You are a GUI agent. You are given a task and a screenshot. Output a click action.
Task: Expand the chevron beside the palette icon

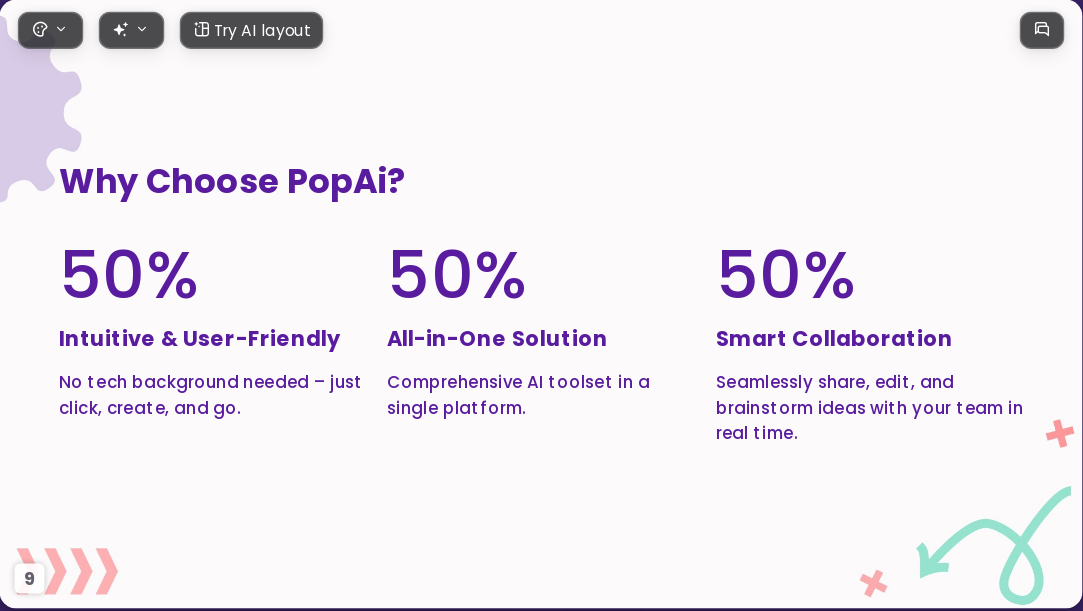click(61, 29)
